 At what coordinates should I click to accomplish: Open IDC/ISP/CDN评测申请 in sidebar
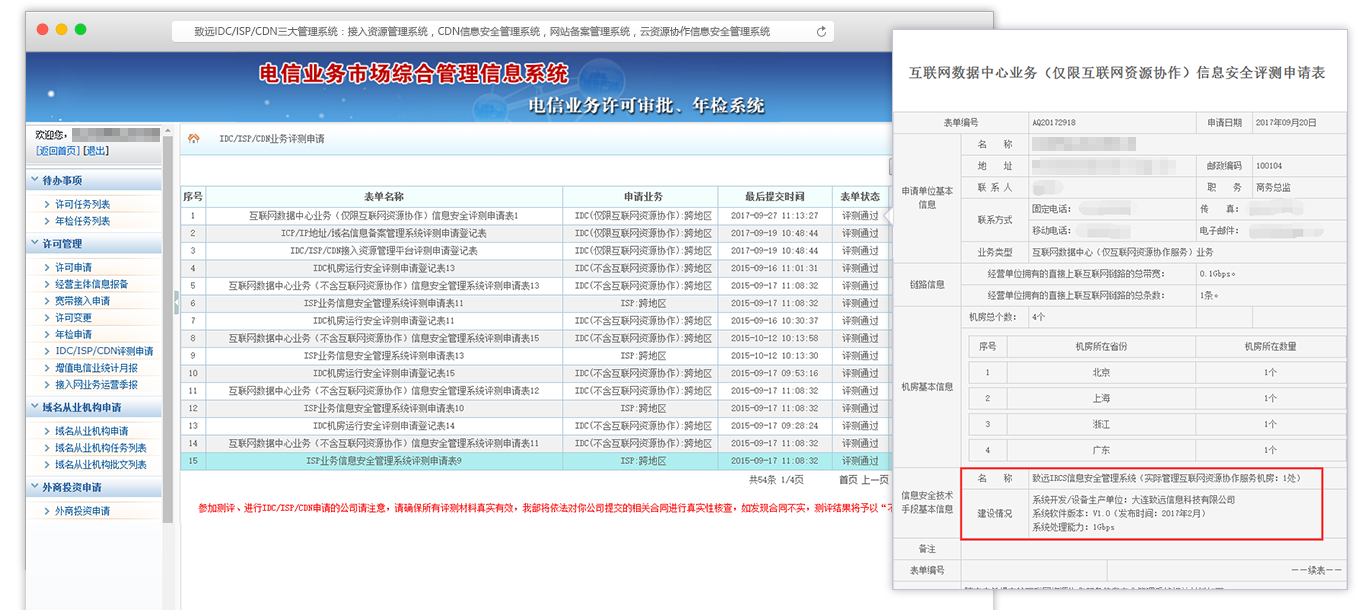point(104,351)
